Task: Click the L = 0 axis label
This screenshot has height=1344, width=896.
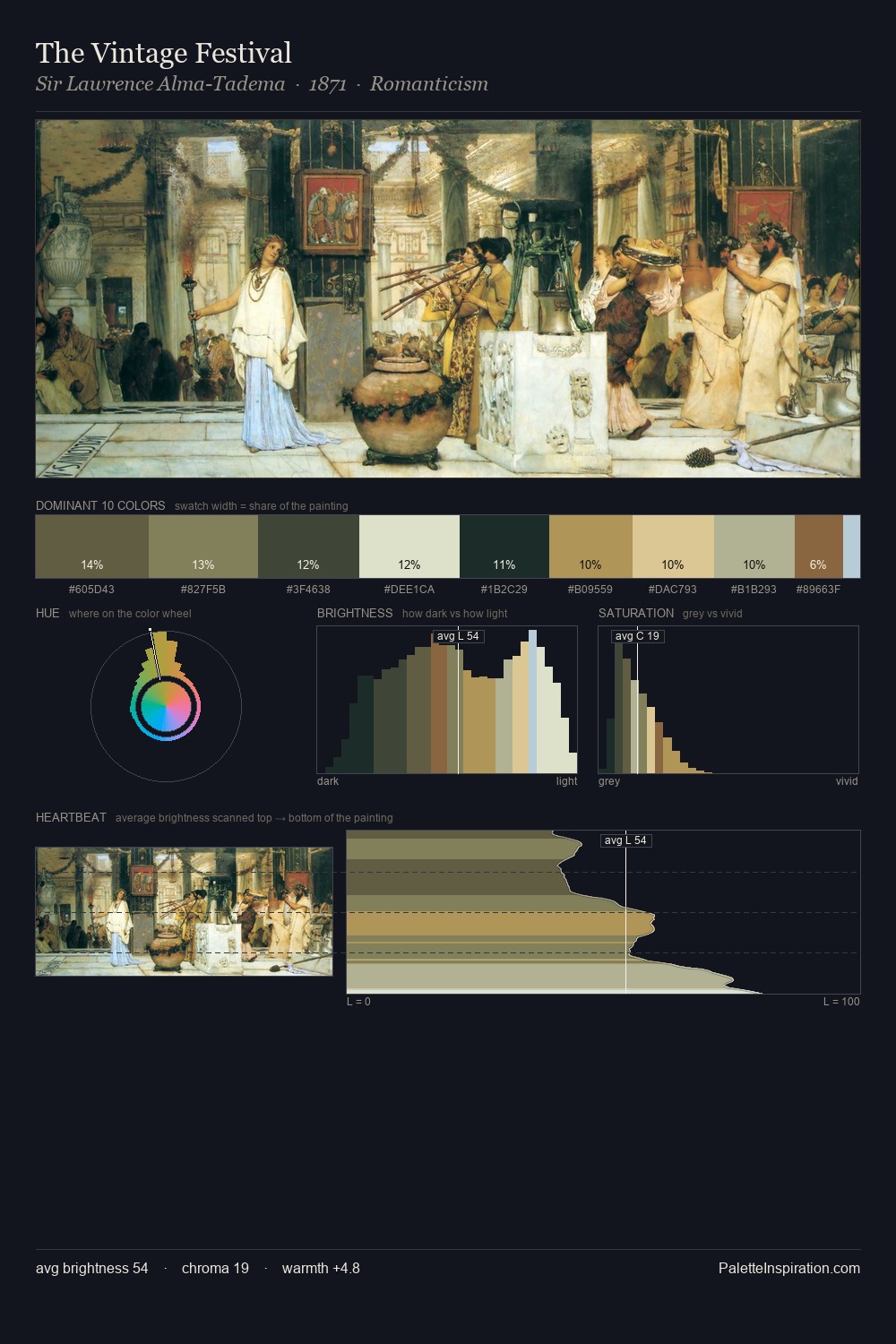Action: [x=358, y=1002]
